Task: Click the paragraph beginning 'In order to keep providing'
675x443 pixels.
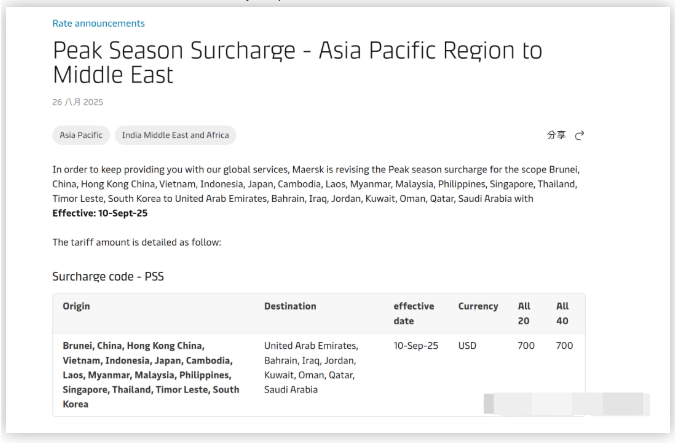Action: pos(316,191)
